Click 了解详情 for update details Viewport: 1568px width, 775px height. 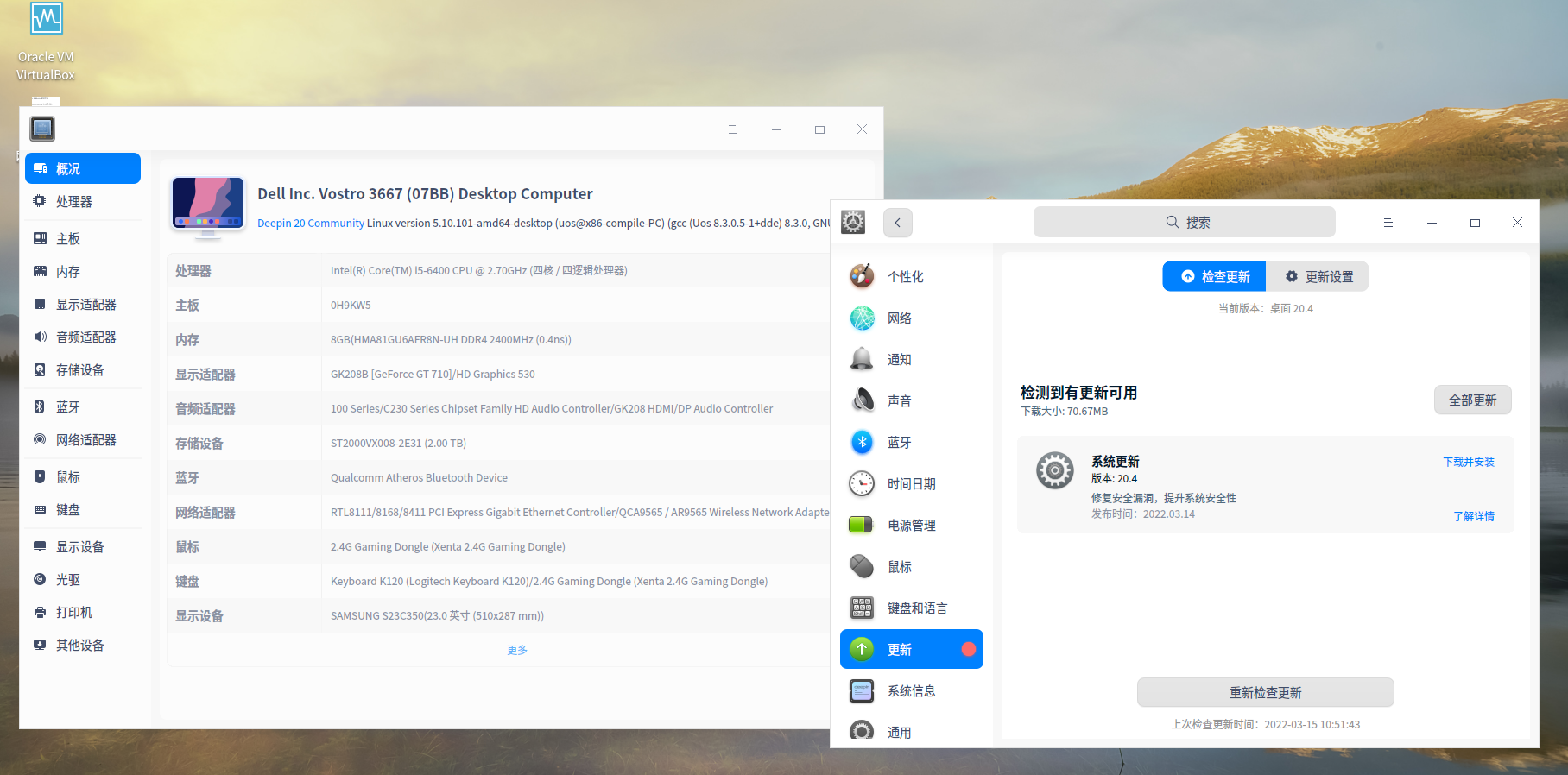(x=1474, y=516)
